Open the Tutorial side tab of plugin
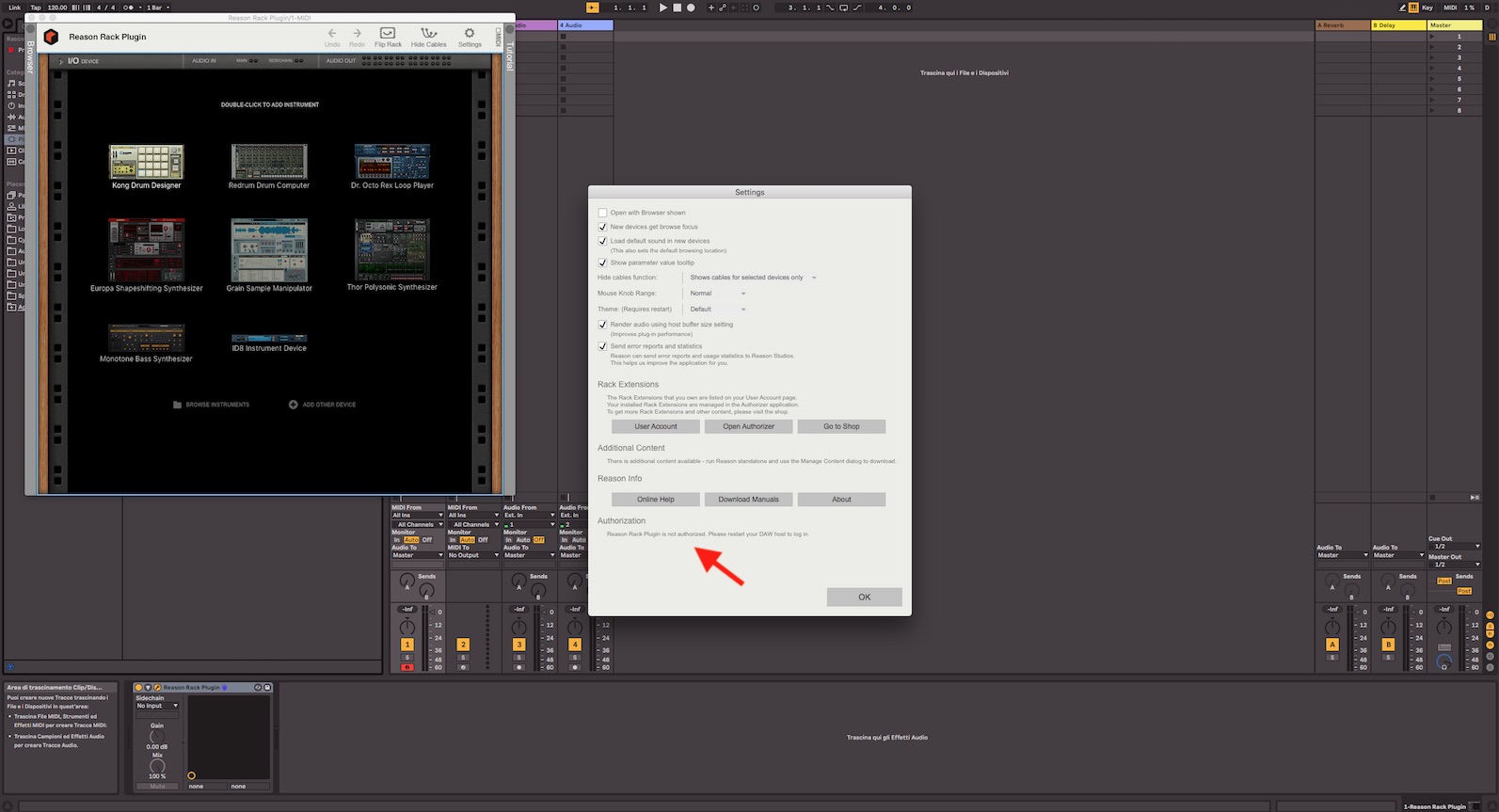 pyautogui.click(x=510, y=56)
